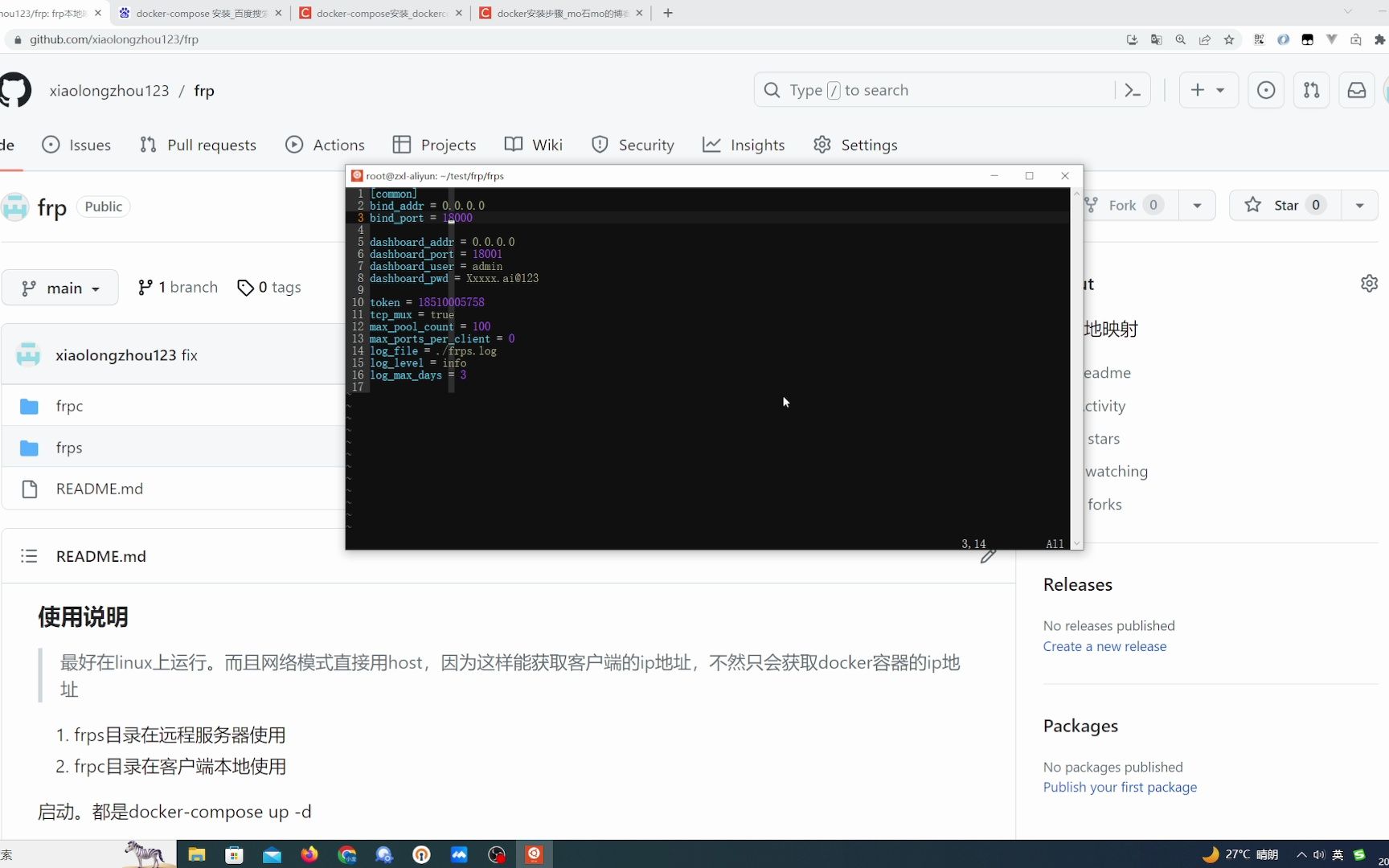Switch to 'docker-compose 安装_百度搜' browser tab

(200, 13)
